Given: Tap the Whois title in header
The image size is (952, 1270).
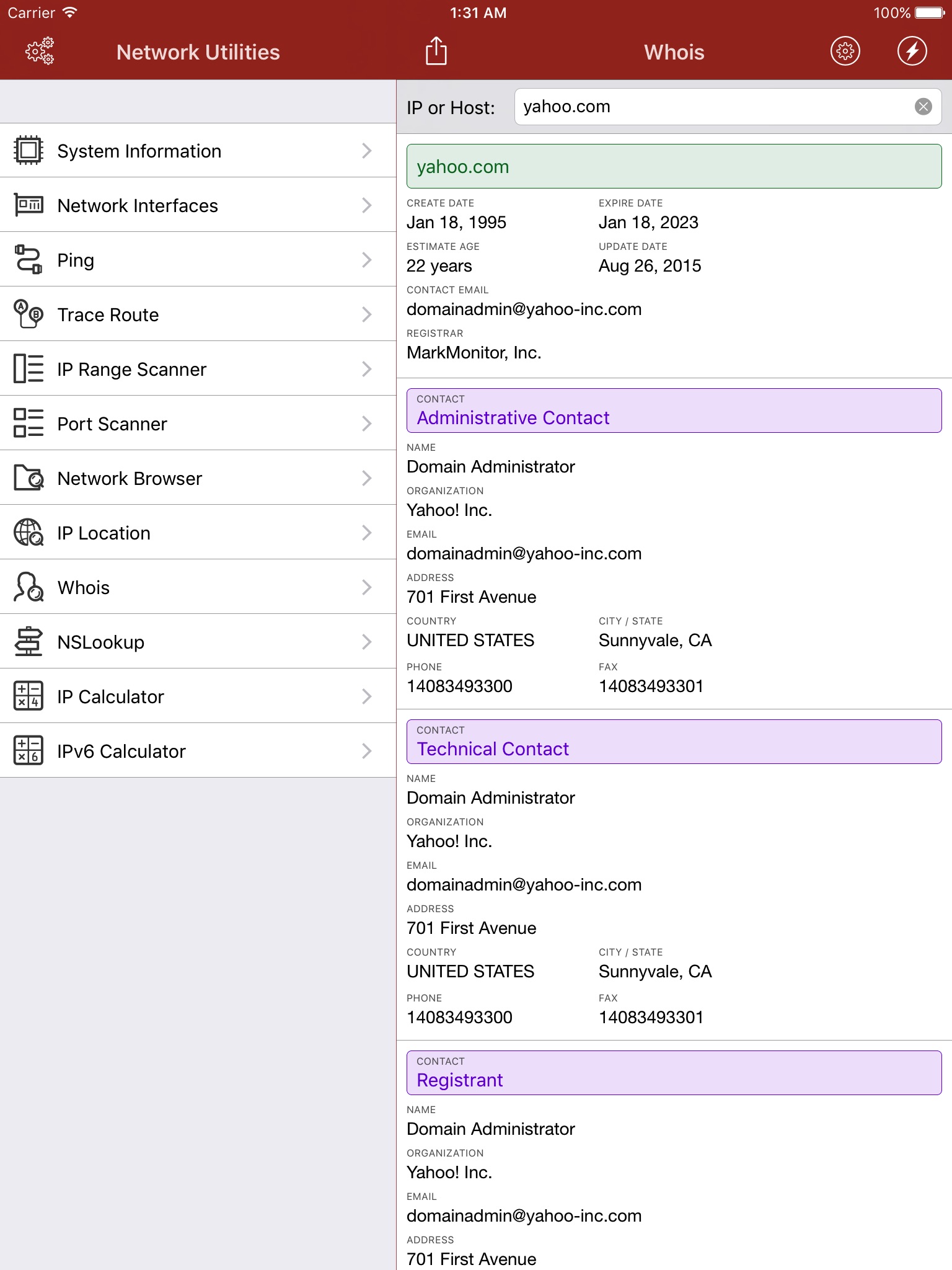Looking at the screenshot, I should tap(674, 52).
